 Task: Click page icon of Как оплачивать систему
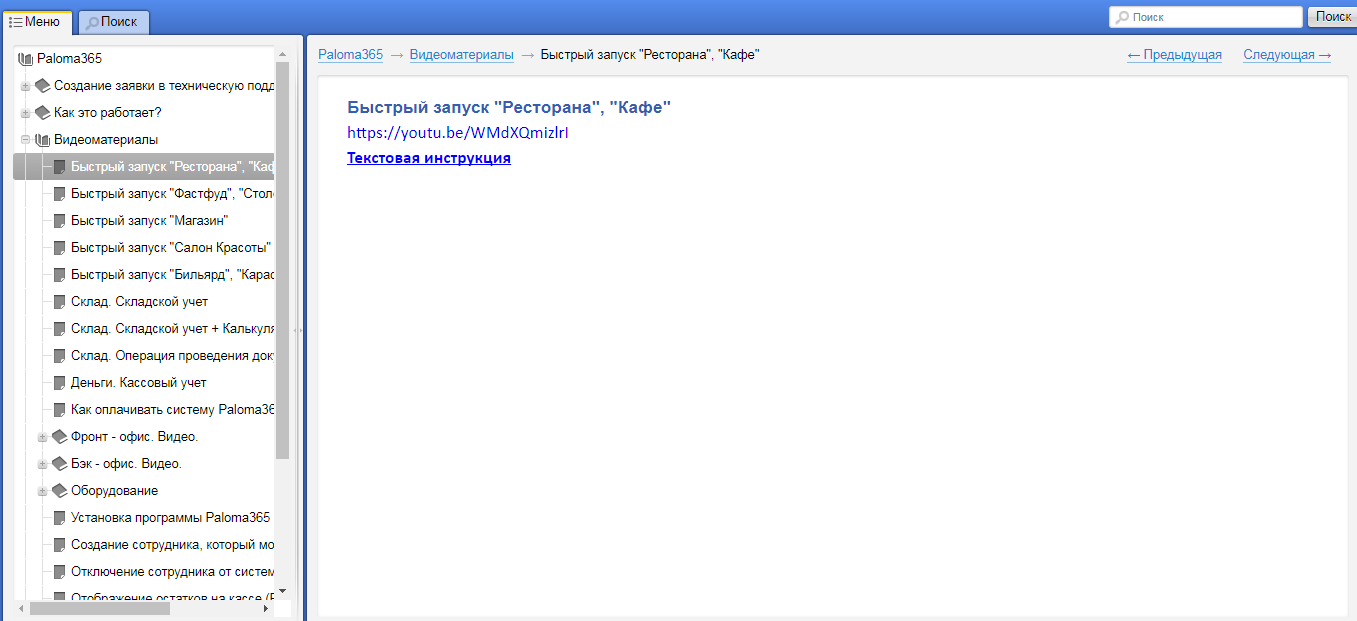click(60, 410)
